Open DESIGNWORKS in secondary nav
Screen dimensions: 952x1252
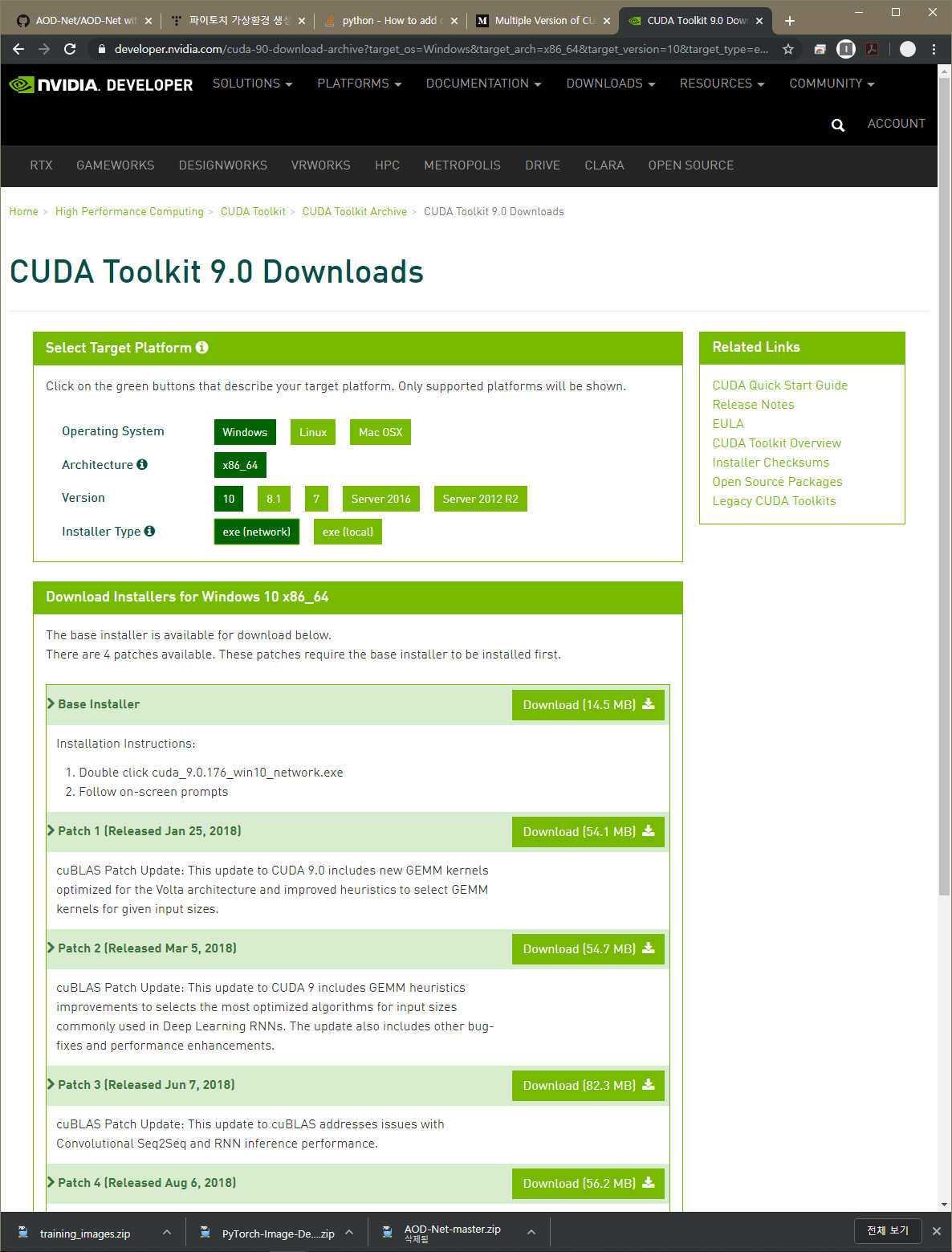(222, 165)
